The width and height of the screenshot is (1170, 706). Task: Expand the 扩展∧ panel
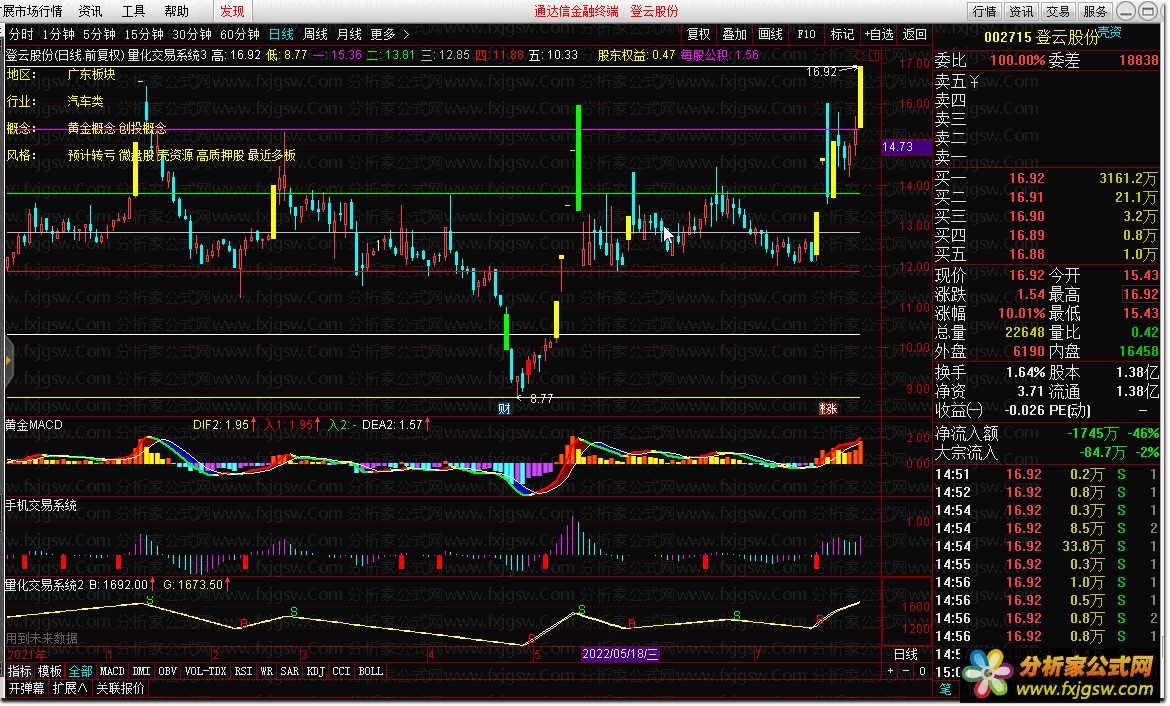coord(70,688)
